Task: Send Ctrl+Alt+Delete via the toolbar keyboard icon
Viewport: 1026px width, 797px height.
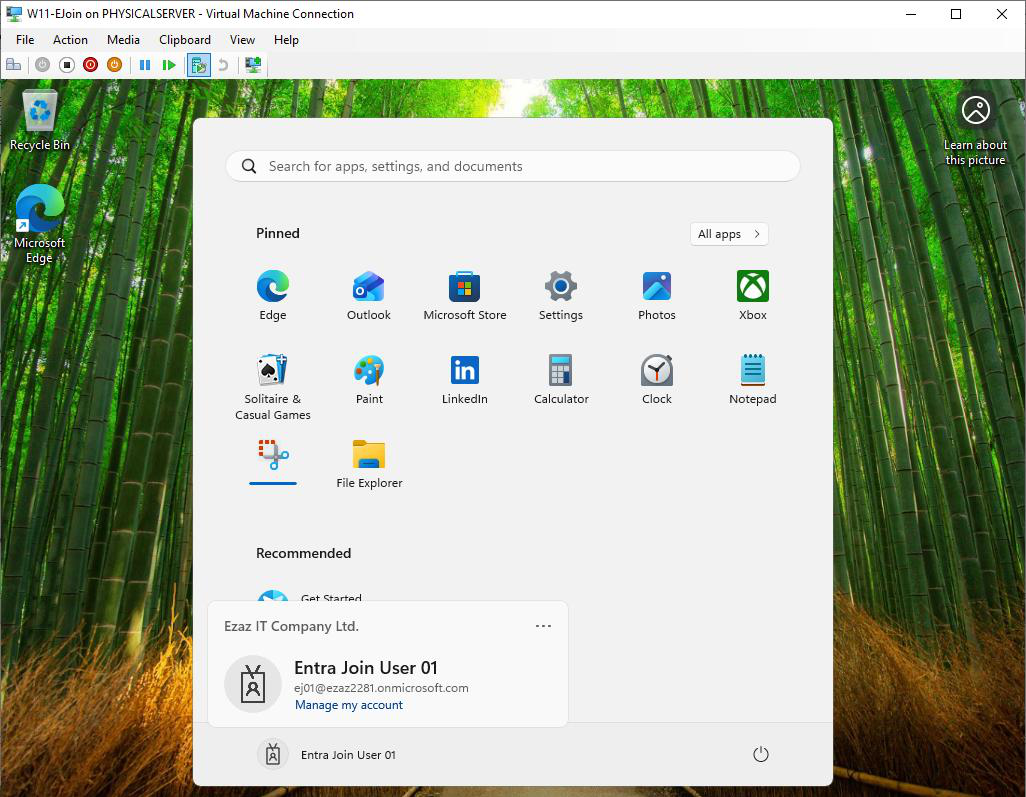Action: click(13, 65)
